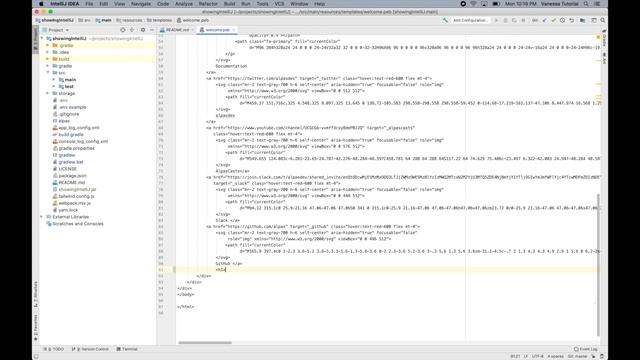Click the Git update project icon
The height and width of the screenshot is (360, 640).
coord(544,20)
